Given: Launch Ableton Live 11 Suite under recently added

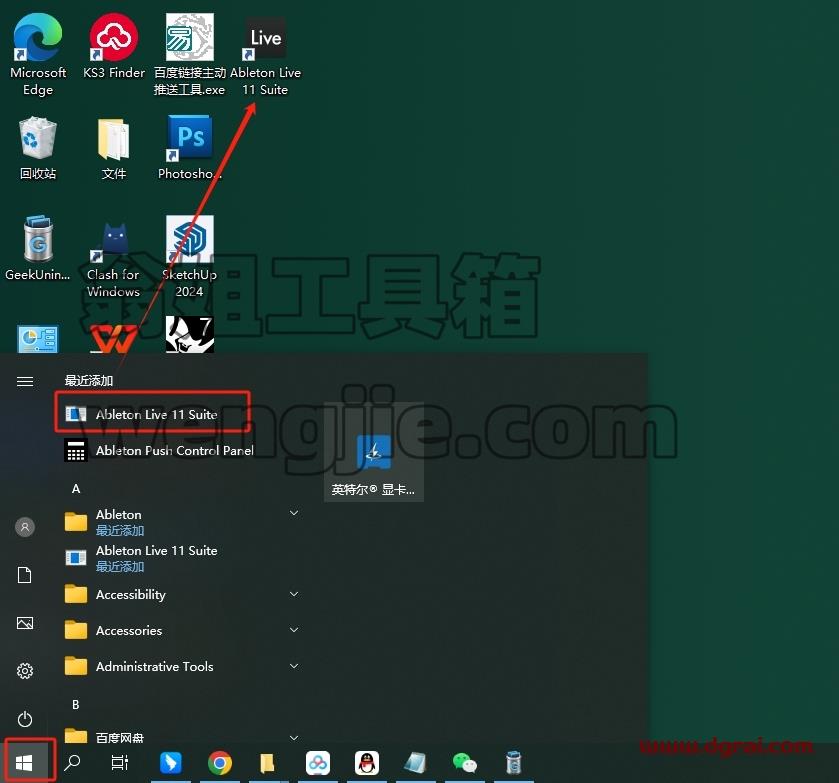Looking at the screenshot, I should tap(152, 414).
